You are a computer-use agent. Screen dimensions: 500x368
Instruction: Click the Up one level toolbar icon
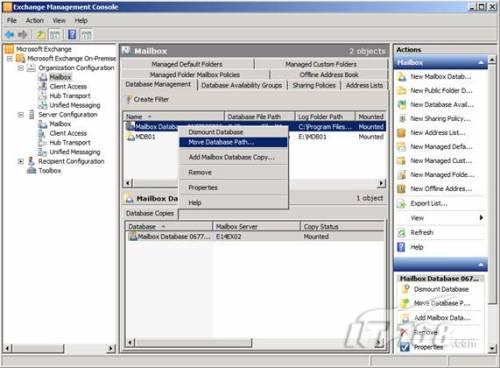click(x=41, y=35)
